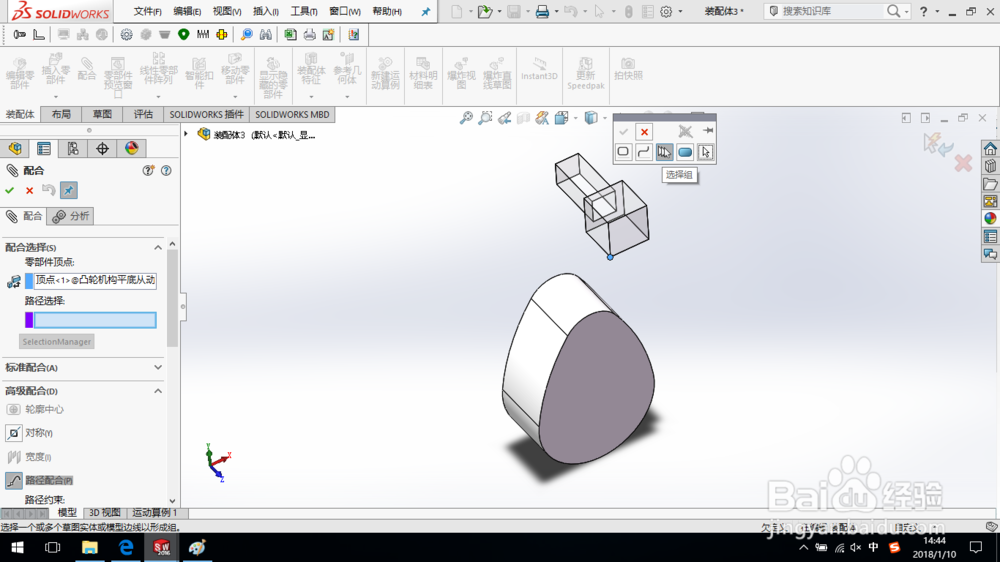Switch to the 配合 mate sub-tab
The width and height of the screenshot is (1000, 562).
[x=24, y=216]
